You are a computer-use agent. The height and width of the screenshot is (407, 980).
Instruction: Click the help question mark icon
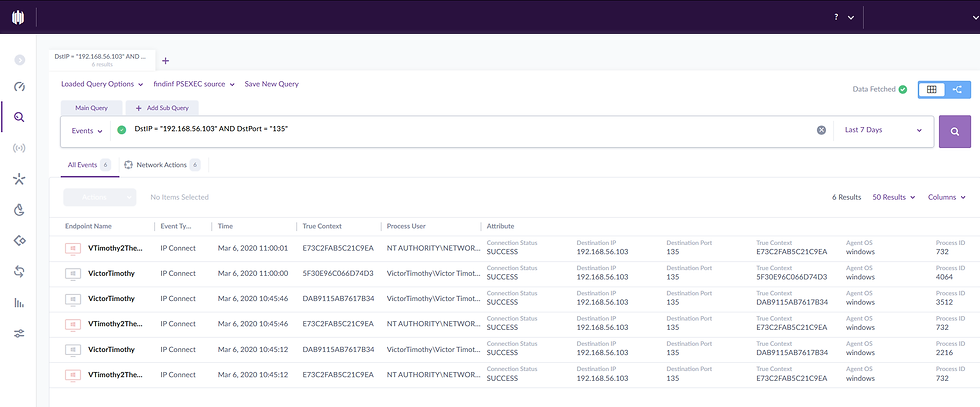point(836,18)
